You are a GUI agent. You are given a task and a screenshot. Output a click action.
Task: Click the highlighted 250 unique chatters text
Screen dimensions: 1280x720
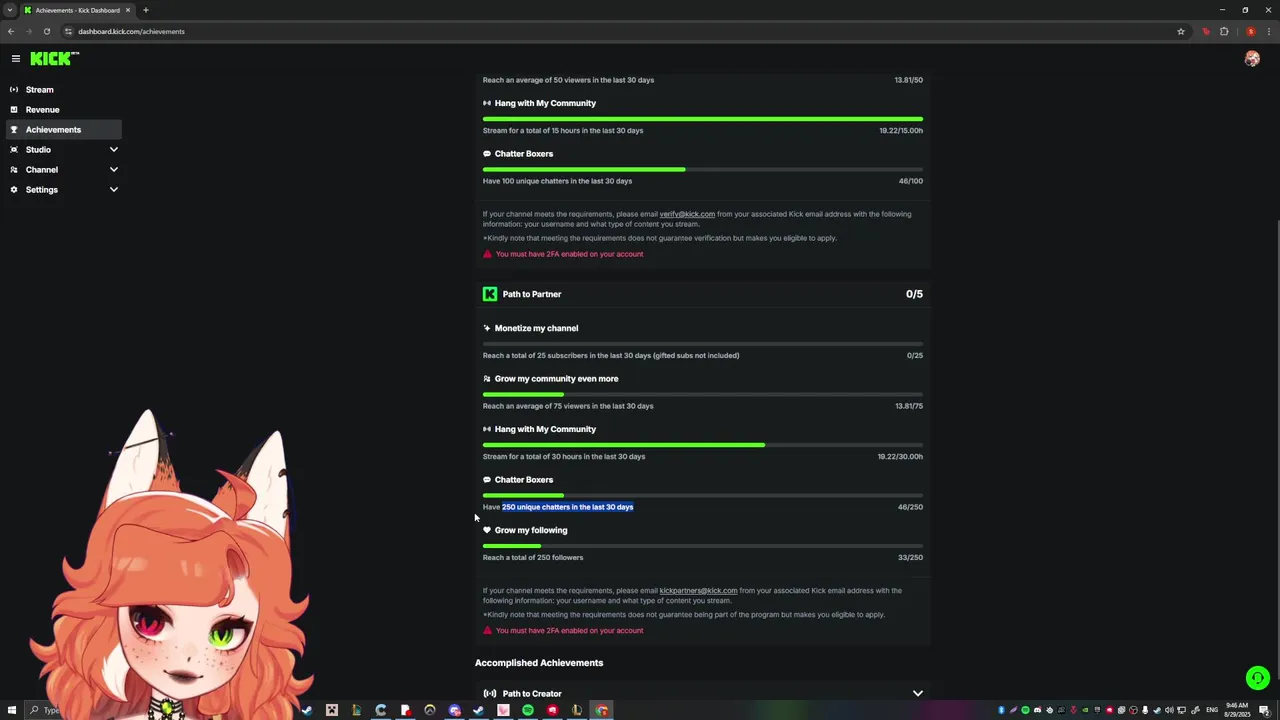point(567,507)
